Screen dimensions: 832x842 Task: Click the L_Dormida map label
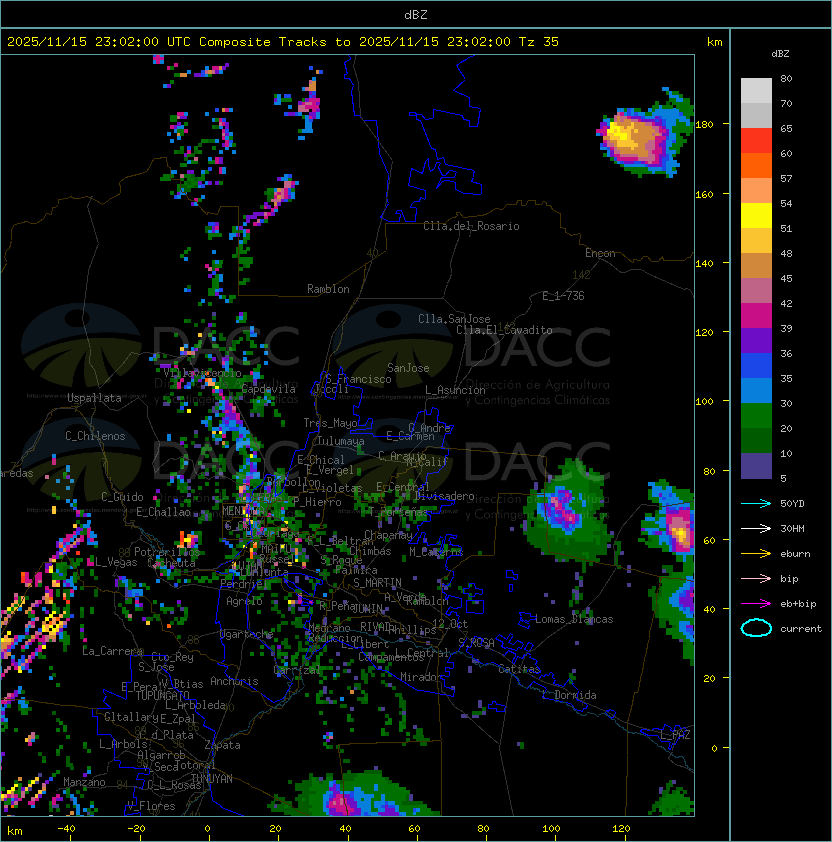click(569, 695)
